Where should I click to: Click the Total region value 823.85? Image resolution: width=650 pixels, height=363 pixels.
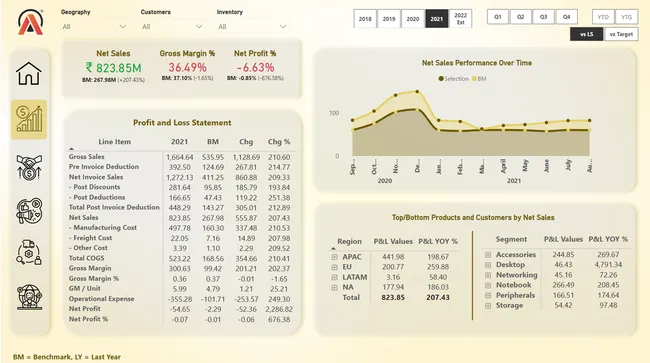click(x=393, y=298)
